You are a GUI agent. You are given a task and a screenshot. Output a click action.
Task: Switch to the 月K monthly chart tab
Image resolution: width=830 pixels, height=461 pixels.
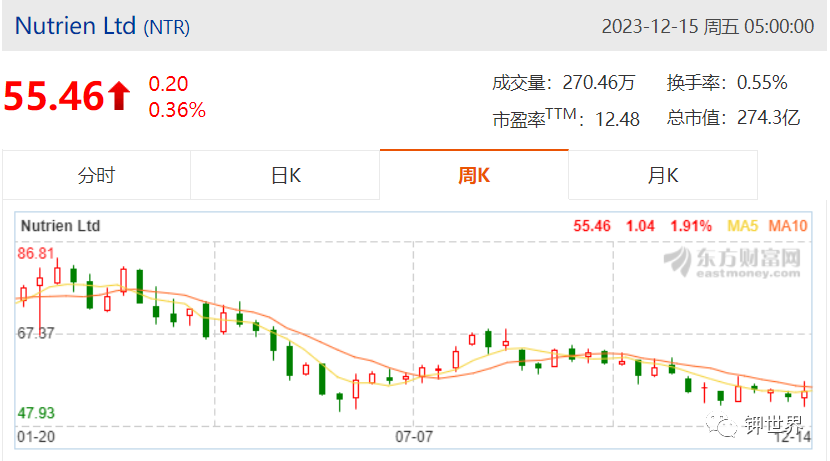[x=663, y=175]
